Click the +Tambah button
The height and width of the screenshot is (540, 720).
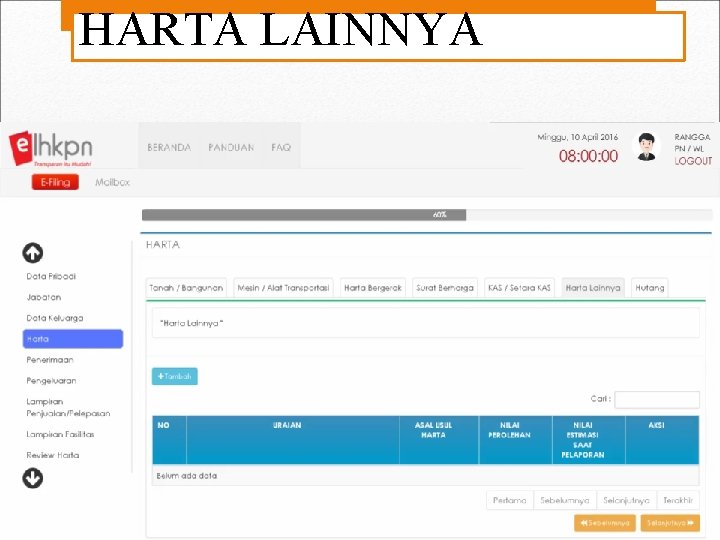(175, 377)
